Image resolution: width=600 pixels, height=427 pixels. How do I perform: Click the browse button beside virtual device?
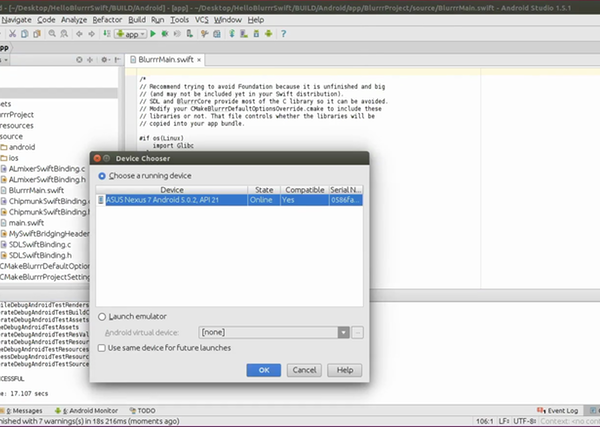tap(358, 331)
